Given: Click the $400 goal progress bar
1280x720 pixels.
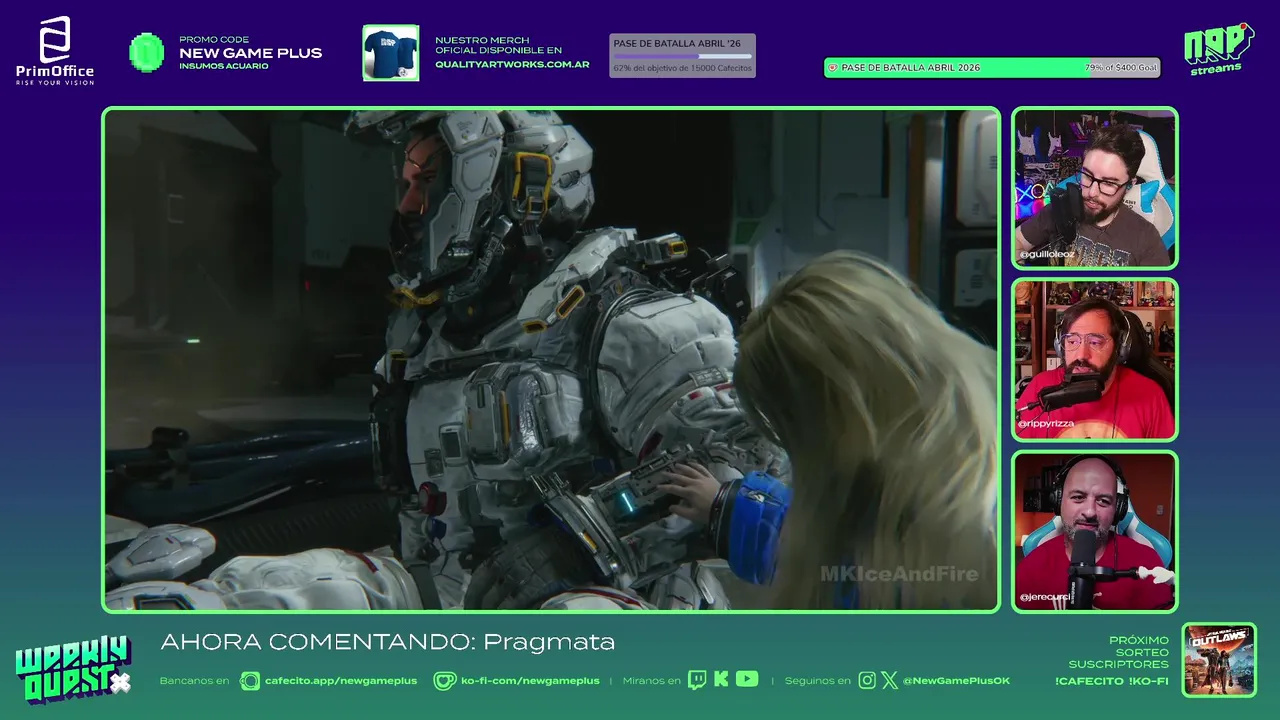Looking at the screenshot, I should coord(992,68).
